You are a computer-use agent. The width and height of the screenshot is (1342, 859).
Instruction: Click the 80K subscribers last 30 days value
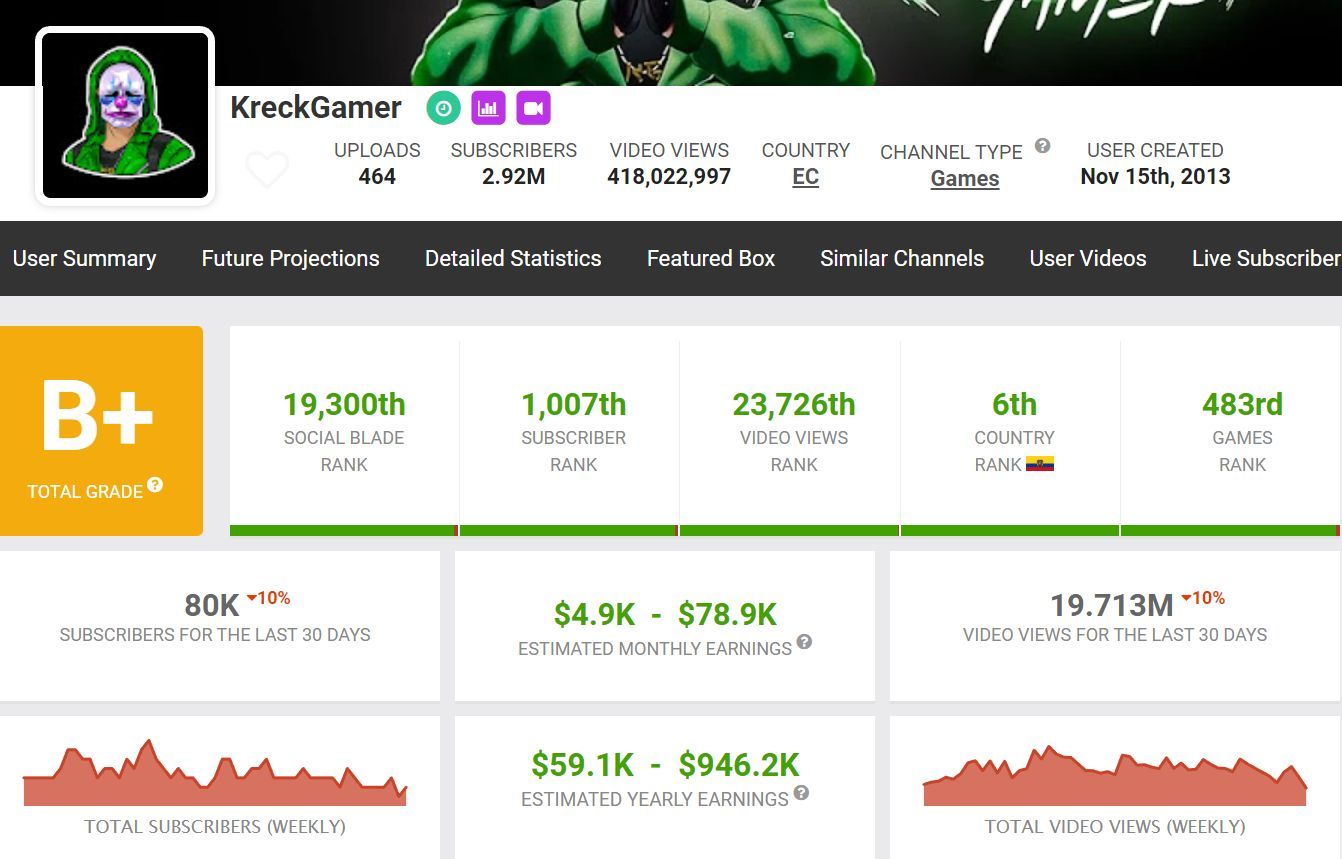pos(212,605)
